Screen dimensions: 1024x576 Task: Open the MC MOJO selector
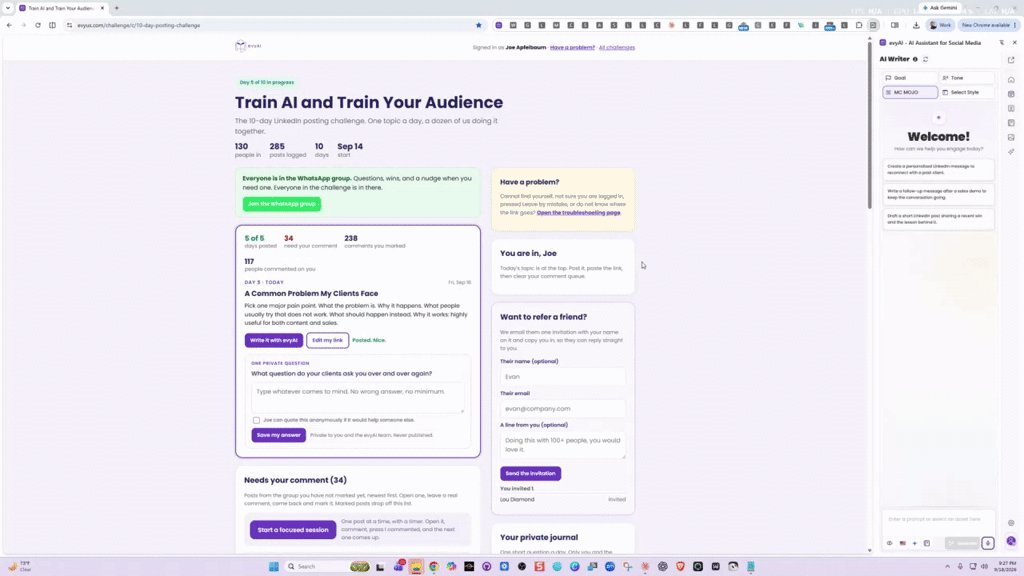[910, 92]
